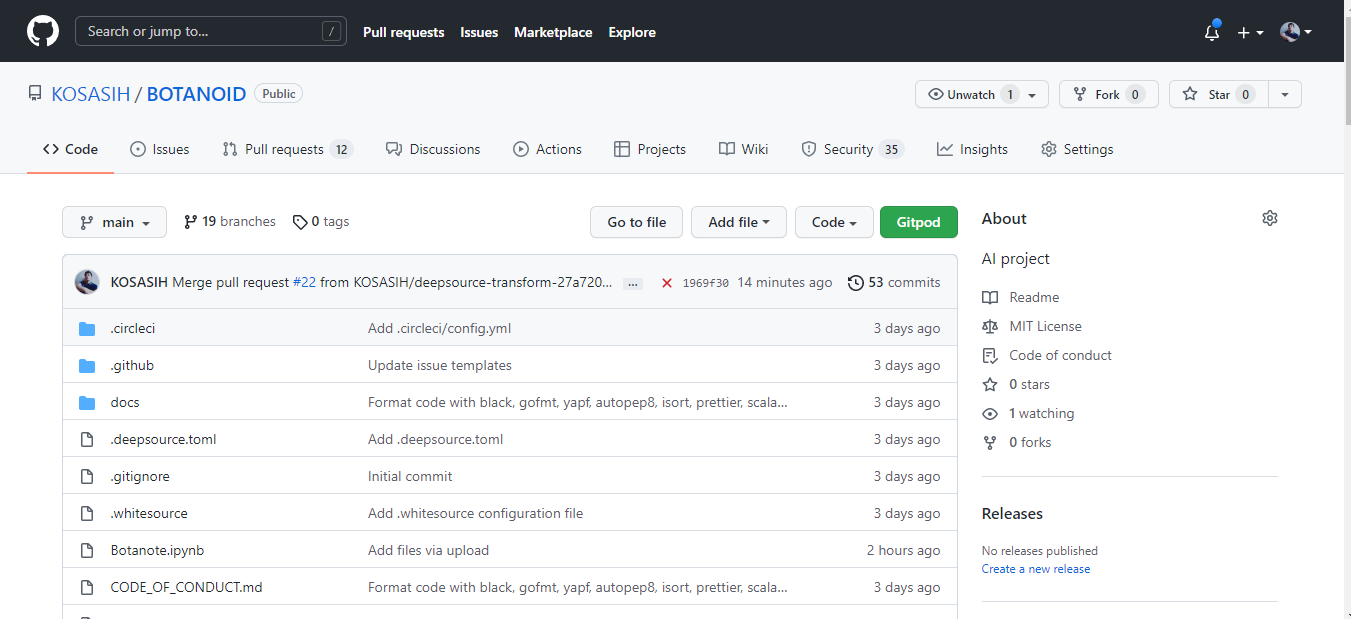This screenshot has width=1351, height=619.
Task: Open commit 'Initial commit'
Action: click(x=410, y=476)
